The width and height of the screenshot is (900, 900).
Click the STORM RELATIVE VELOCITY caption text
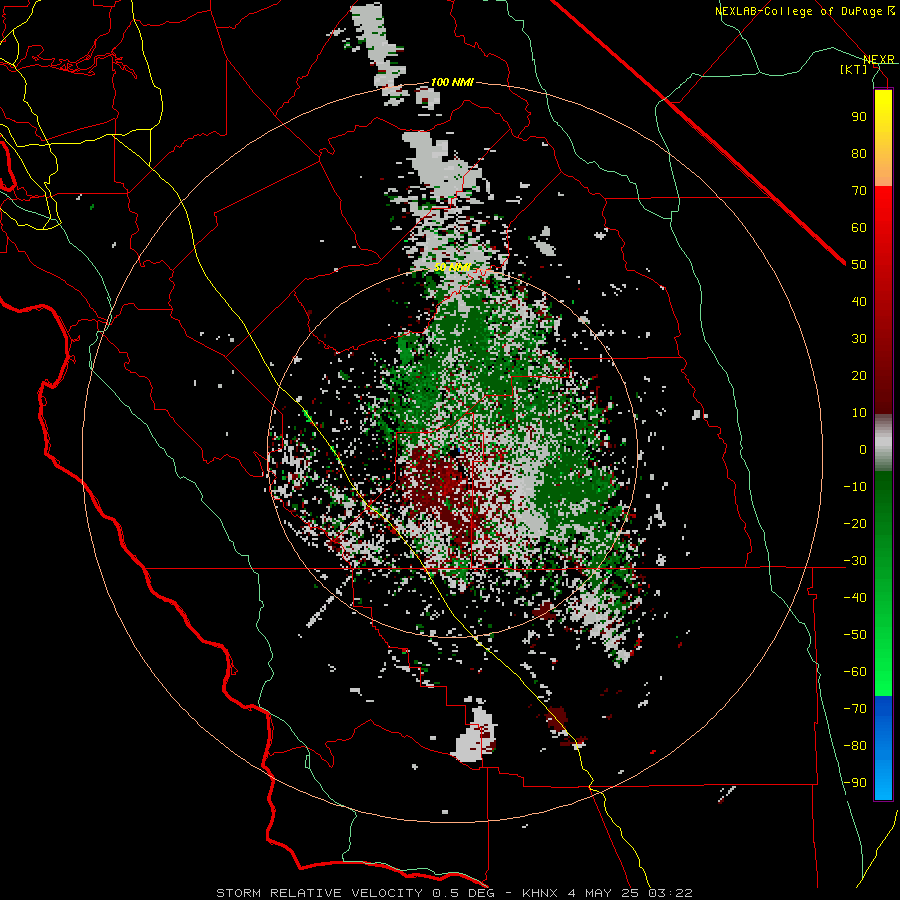coord(319,893)
